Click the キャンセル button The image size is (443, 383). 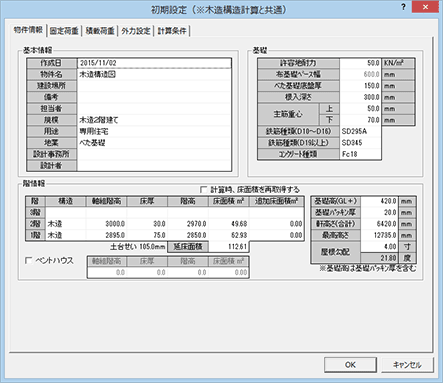click(x=407, y=365)
